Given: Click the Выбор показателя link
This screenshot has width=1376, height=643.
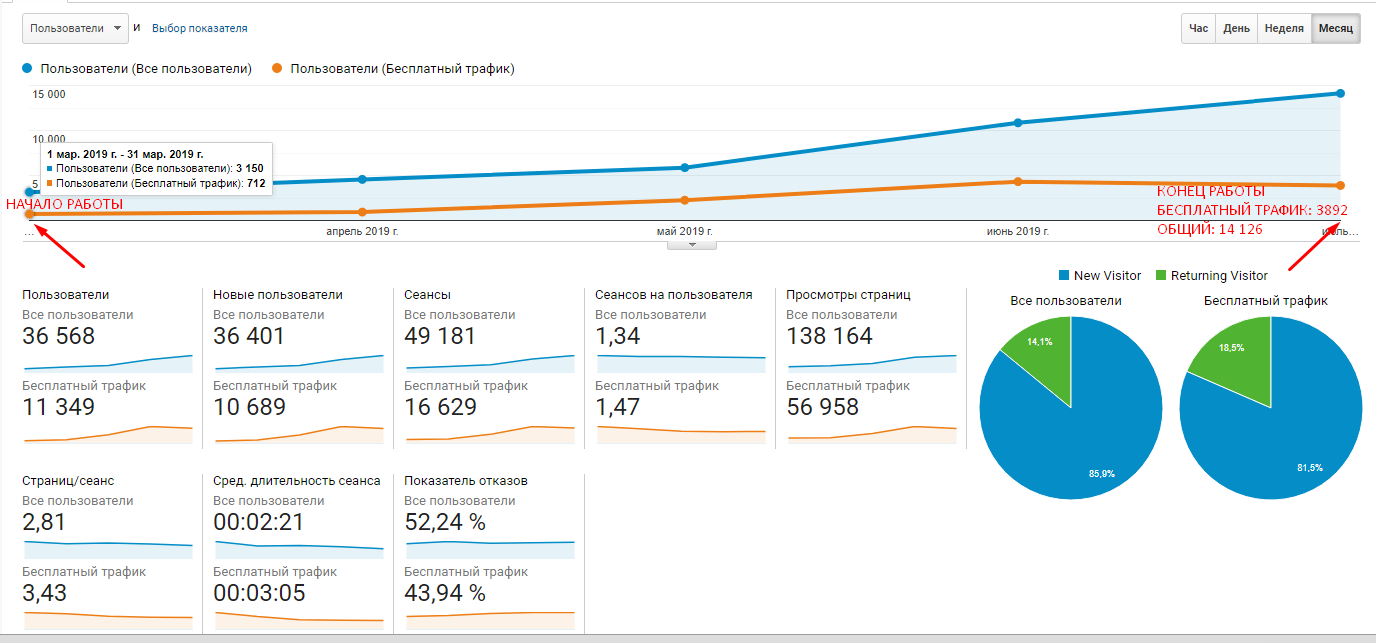Looking at the screenshot, I should pyautogui.click(x=200, y=29).
